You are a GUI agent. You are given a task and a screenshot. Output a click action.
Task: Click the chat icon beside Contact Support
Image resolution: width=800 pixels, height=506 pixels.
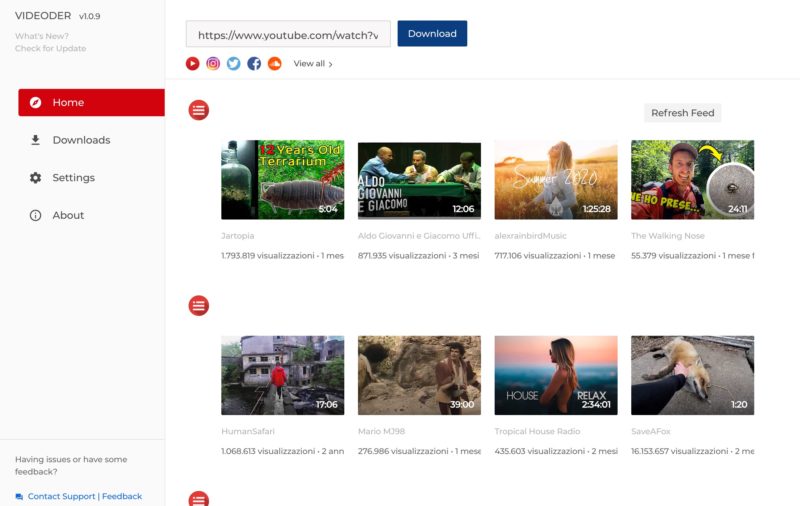[x=19, y=496]
